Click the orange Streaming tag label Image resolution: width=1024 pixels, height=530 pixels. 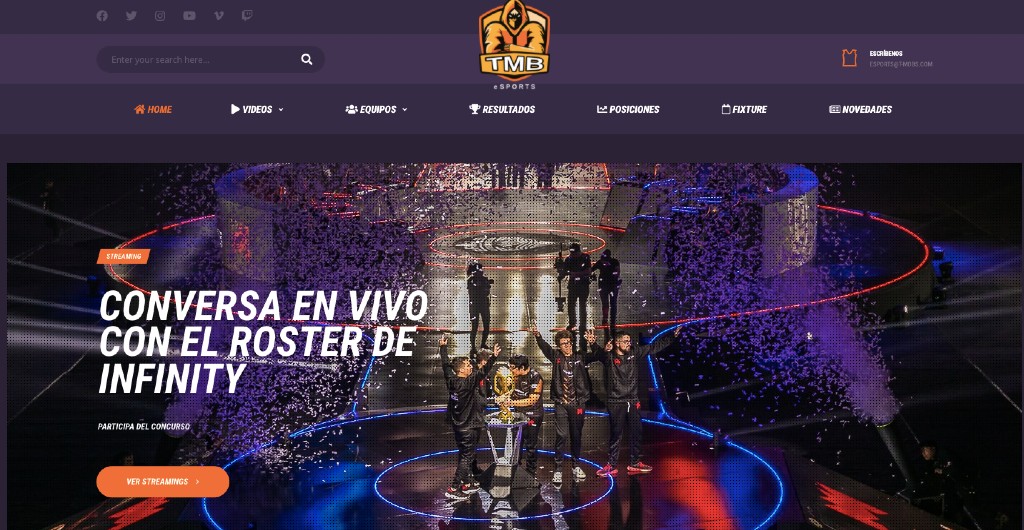click(x=123, y=257)
